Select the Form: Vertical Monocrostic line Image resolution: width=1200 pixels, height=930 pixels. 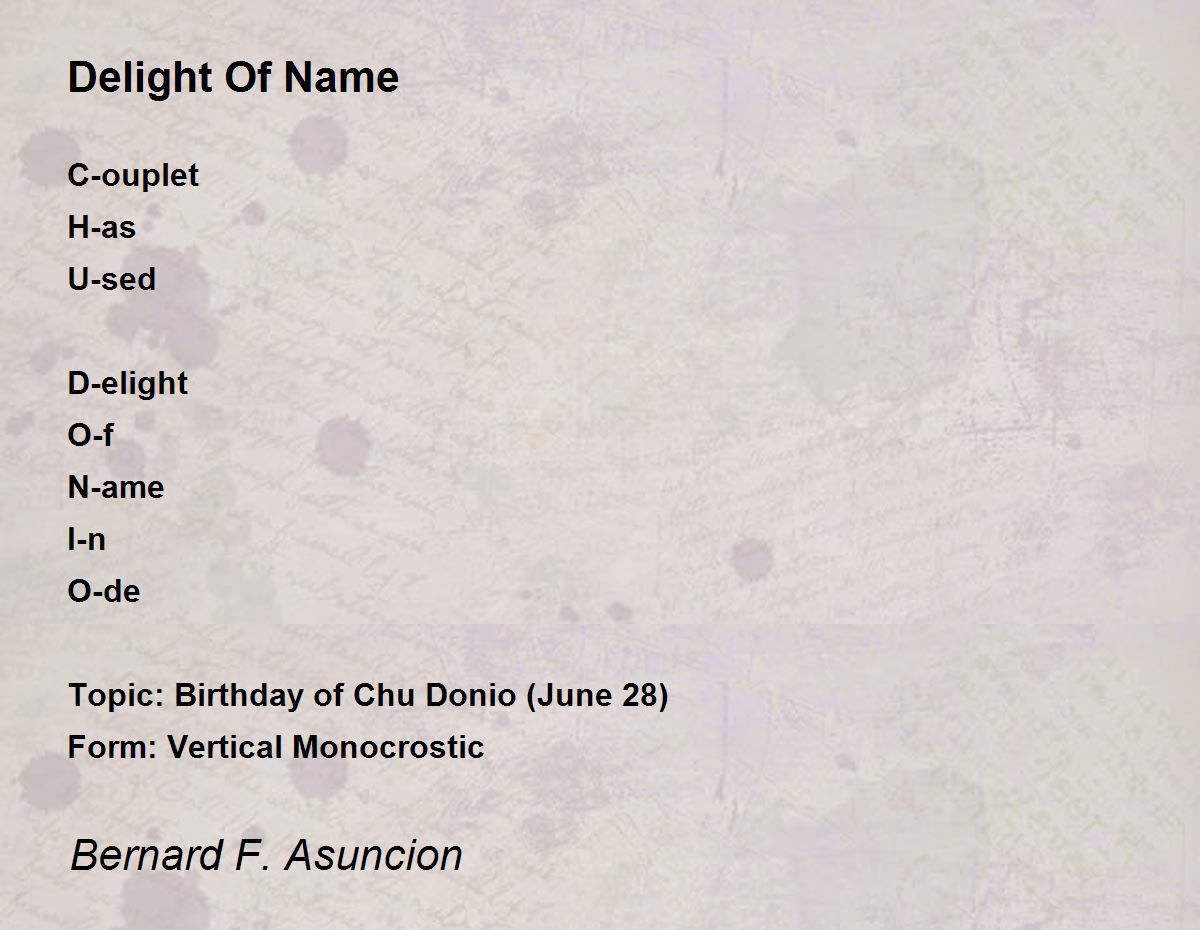pyautogui.click(x=276, y=748)
